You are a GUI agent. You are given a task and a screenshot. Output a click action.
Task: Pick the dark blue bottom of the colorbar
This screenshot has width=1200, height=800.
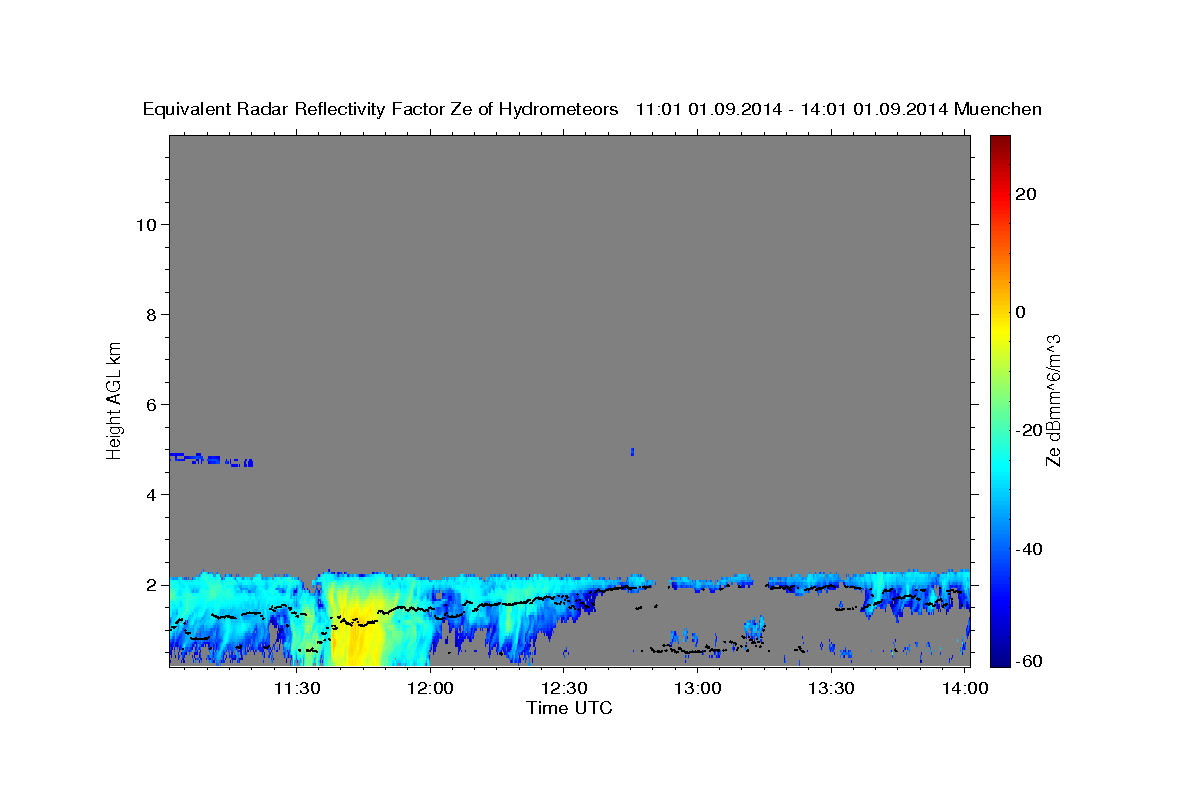[1001, 658]
